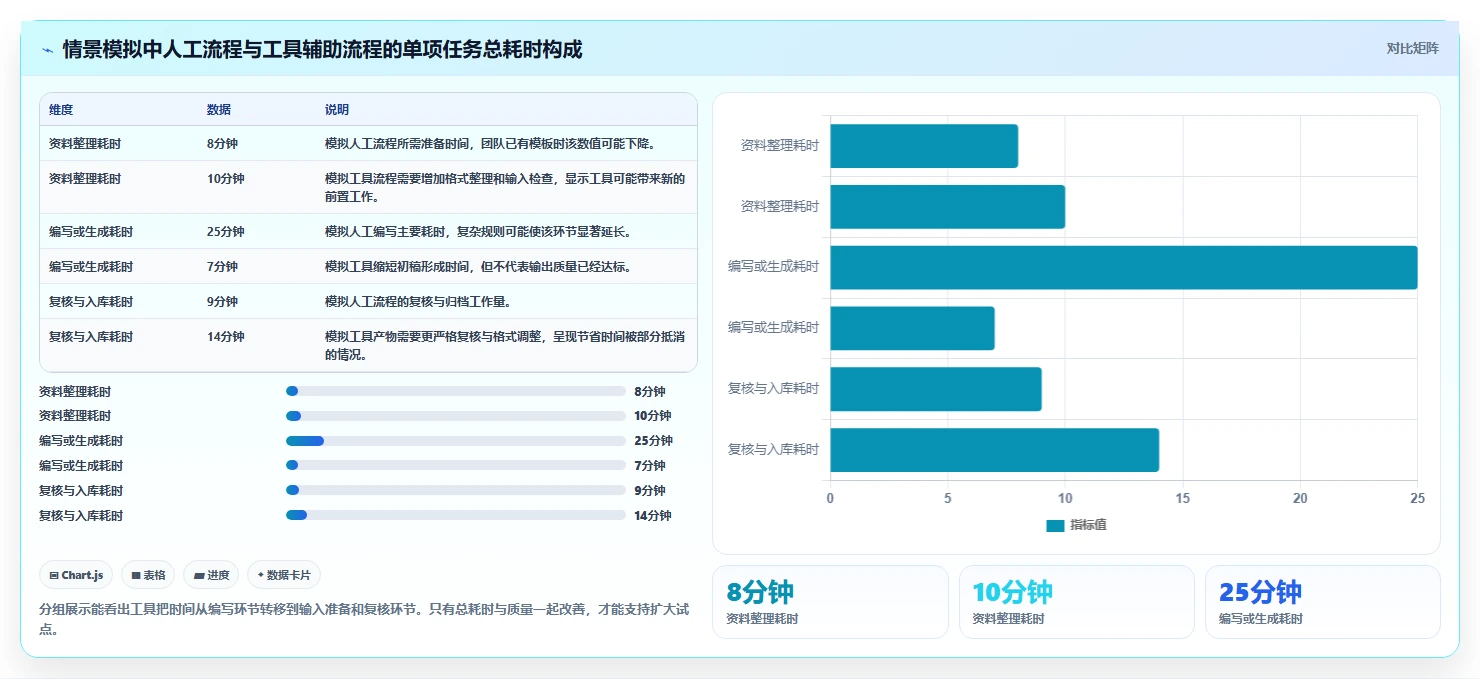The image size is (1480, 679).
Task: Click the chart bar reaching 10
Action: tap(948, 207)
